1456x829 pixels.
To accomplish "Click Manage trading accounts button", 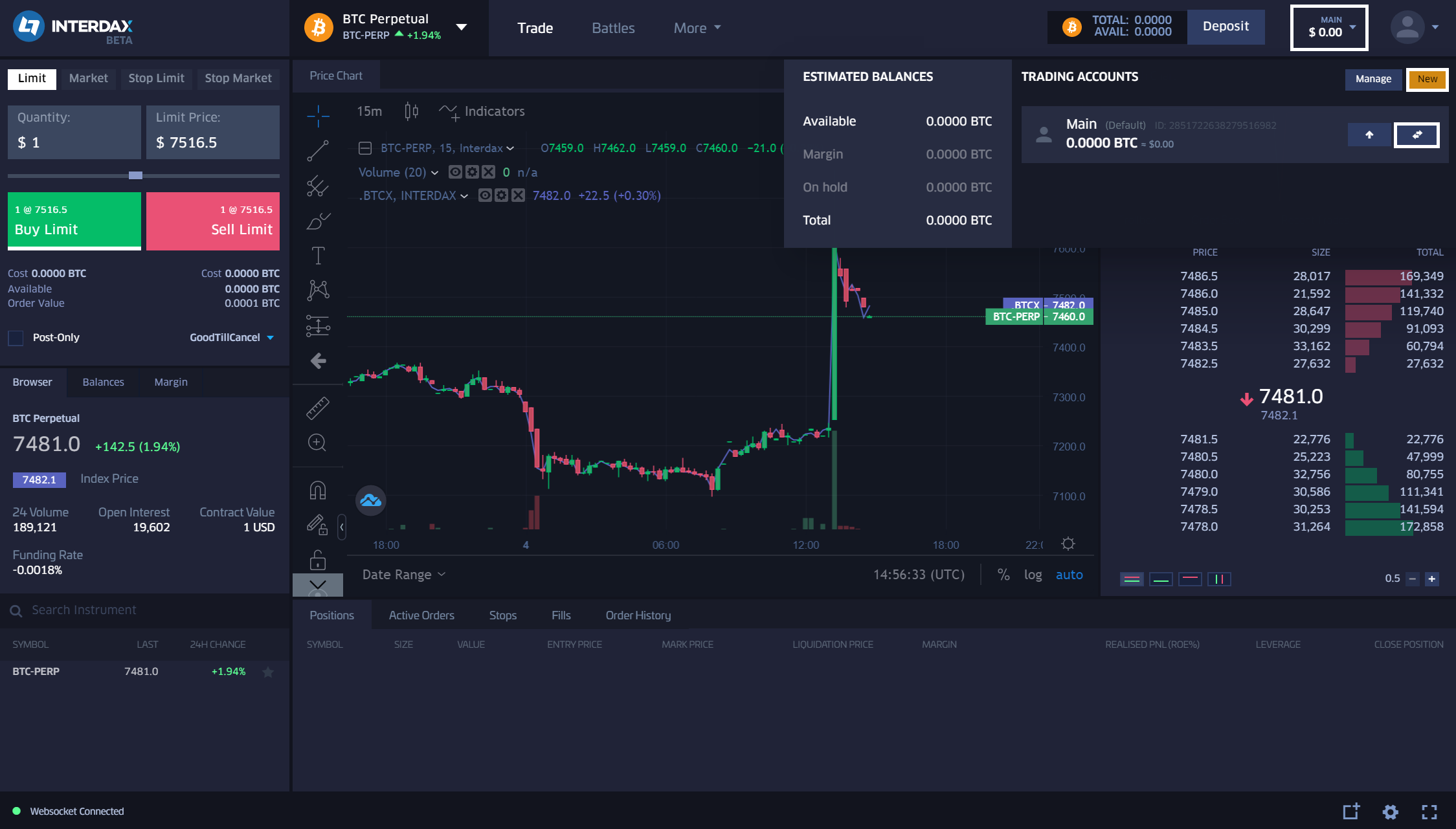I will [x=1373, y=79].
